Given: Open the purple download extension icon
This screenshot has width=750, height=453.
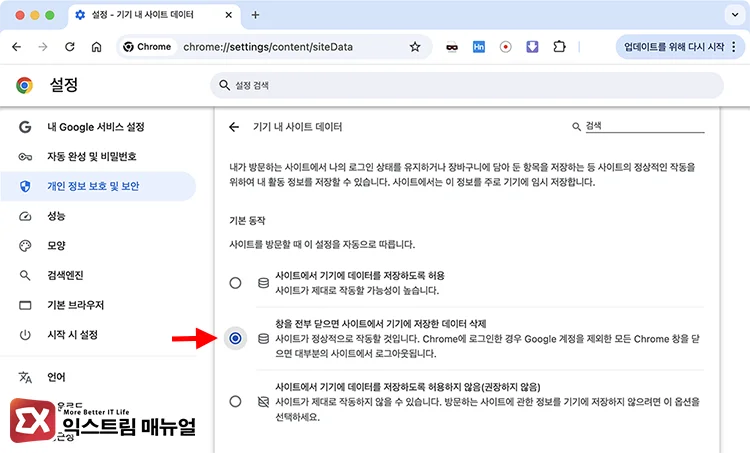Looking at the screenshot, I should 532,47.
